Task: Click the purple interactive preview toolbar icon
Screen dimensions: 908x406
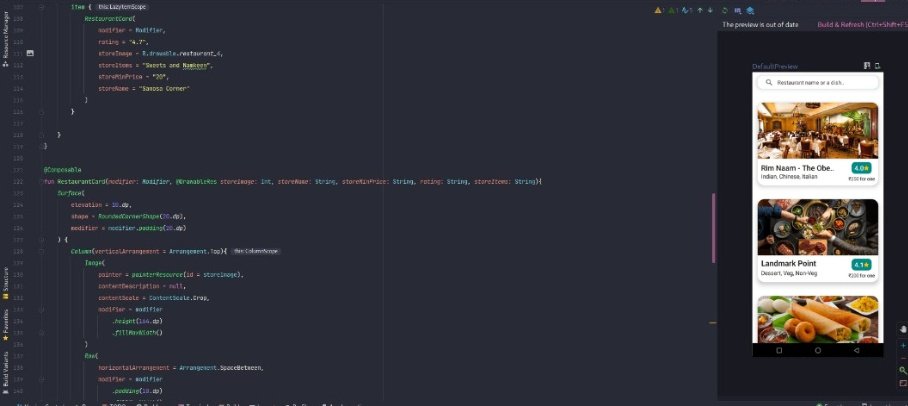Action: 738,10
